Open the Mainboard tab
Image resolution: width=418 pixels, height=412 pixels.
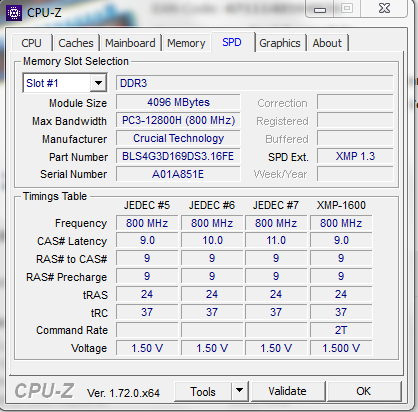(x=130, y=43)
